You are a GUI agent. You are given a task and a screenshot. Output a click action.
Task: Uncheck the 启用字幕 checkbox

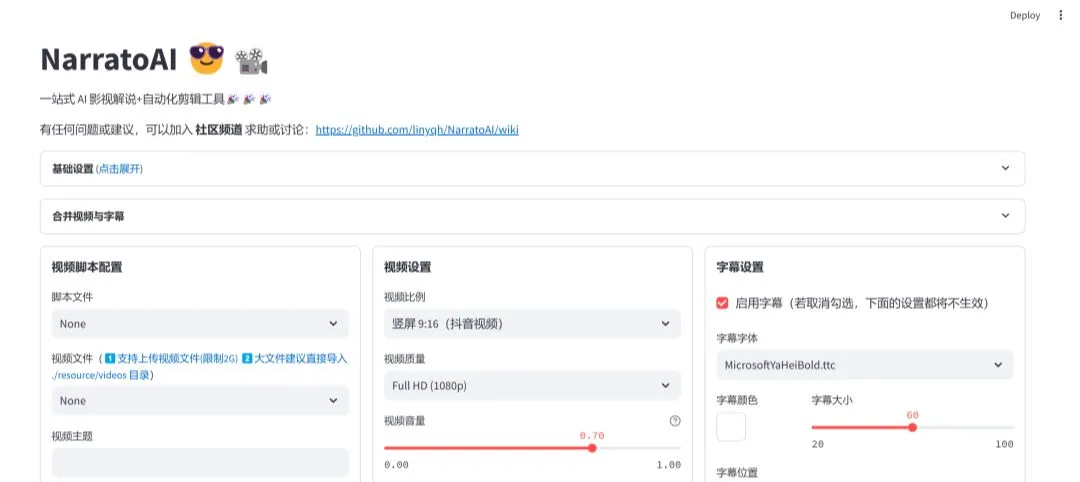tap(722, 303)
